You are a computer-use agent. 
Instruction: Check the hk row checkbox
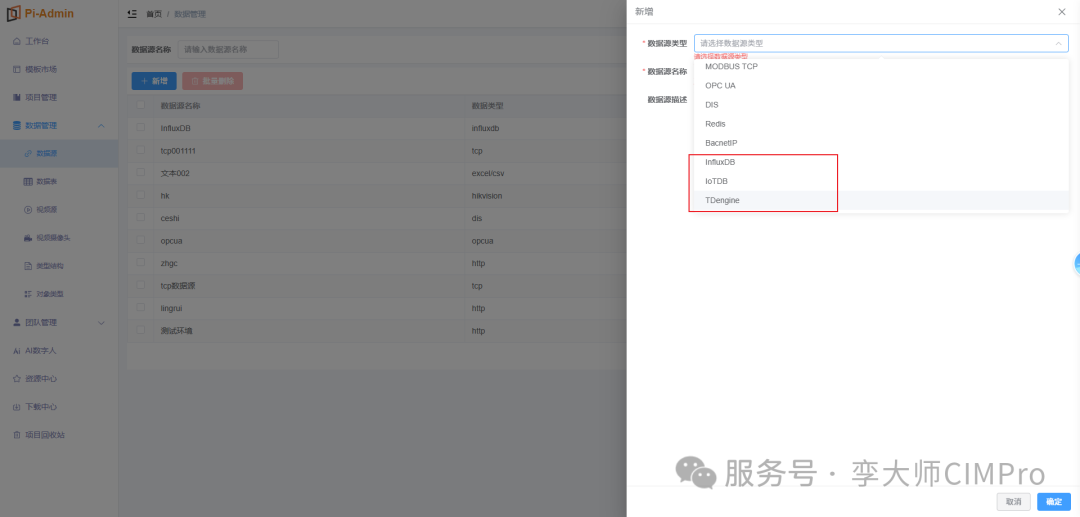click(x=141, y=196)
